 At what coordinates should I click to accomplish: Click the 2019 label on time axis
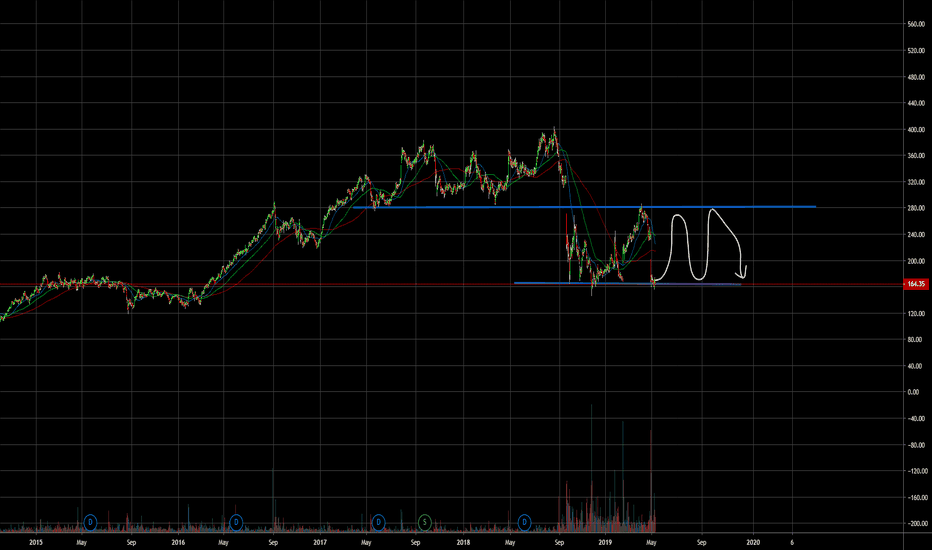pos(605,542)
